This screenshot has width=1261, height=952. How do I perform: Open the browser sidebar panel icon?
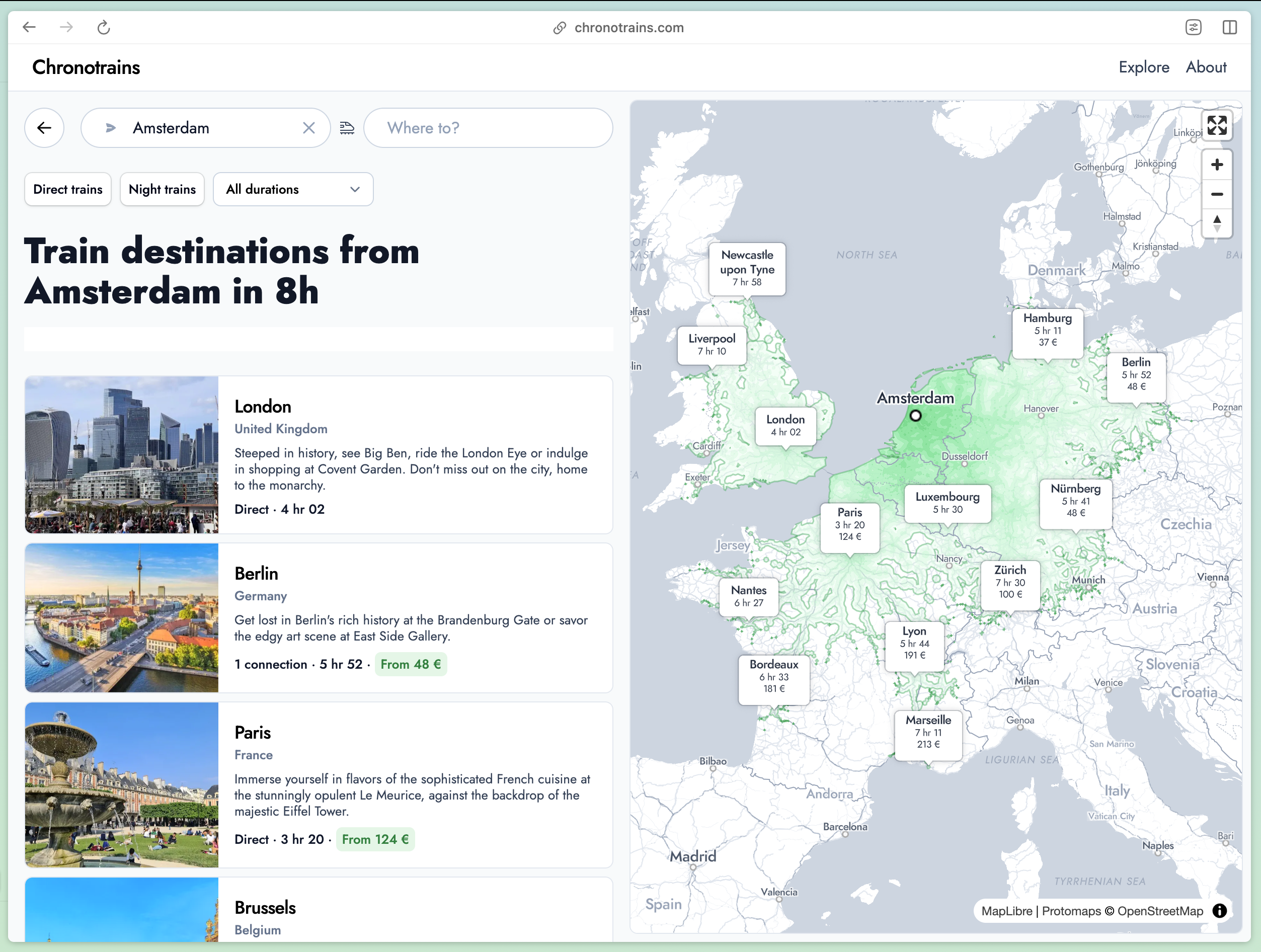pos(1230,27)
